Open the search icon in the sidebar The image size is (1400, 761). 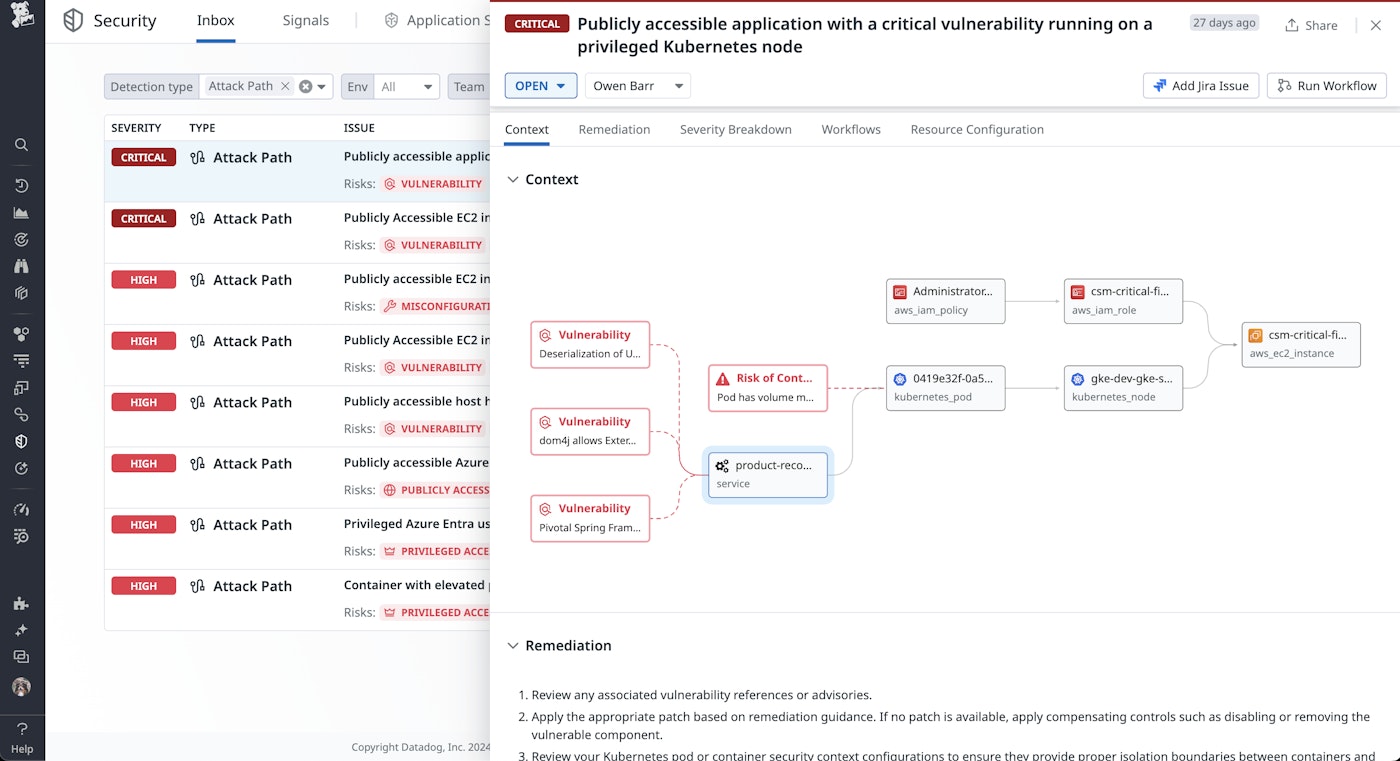coord(21,145)
